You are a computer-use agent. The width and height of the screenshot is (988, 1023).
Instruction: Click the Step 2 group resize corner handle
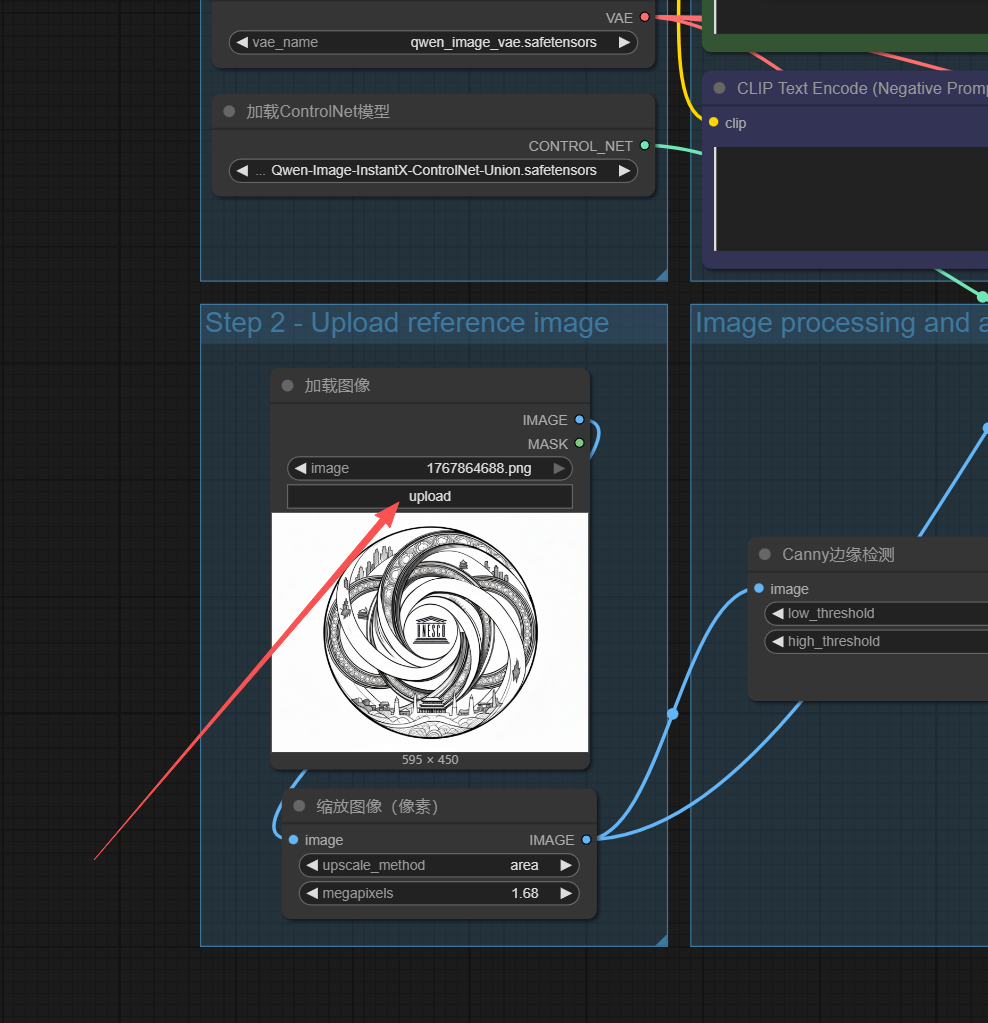click(x=661, y=940)
